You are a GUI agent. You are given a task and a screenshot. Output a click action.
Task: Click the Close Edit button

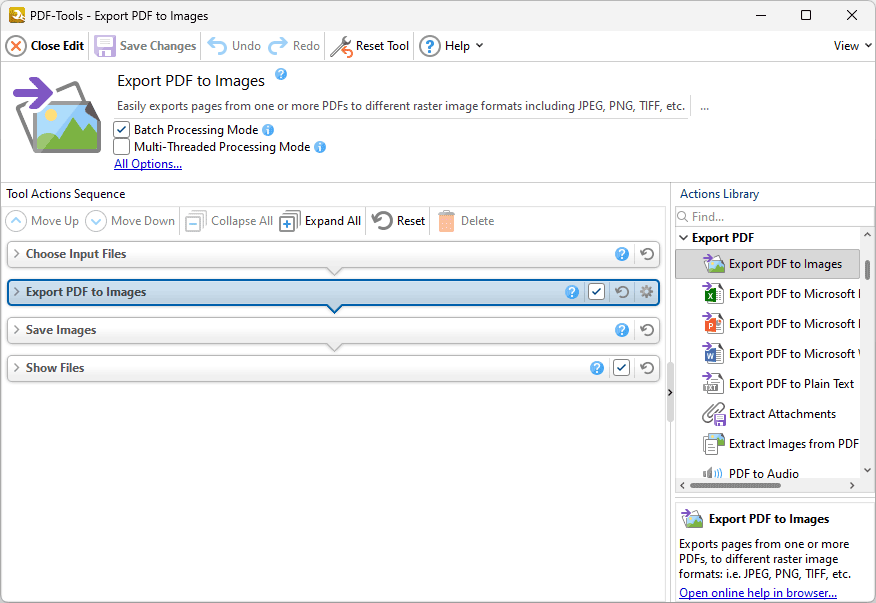45,46
